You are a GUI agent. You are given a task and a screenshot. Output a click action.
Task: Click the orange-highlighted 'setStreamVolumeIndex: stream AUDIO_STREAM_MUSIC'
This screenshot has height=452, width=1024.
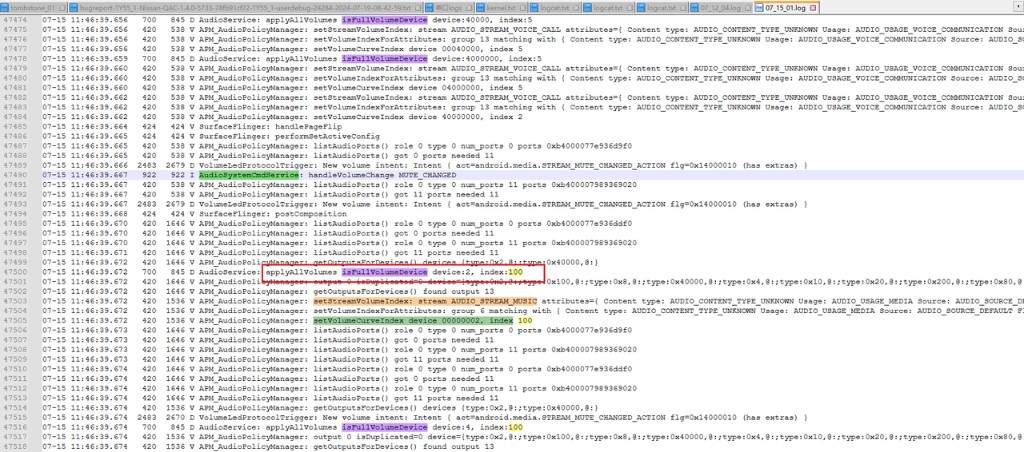425,301
